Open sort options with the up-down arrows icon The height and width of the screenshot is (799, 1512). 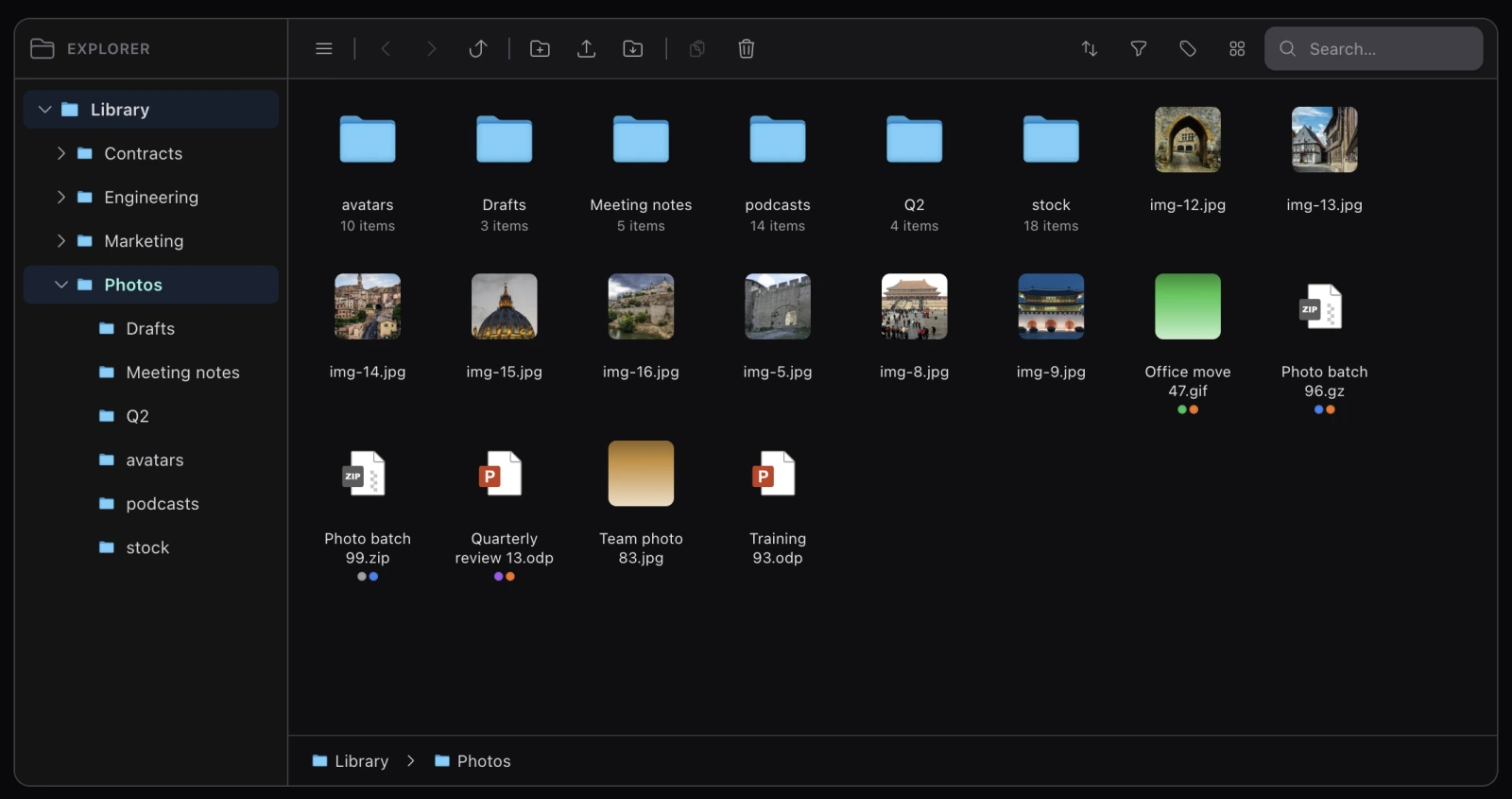(1090, 48)
